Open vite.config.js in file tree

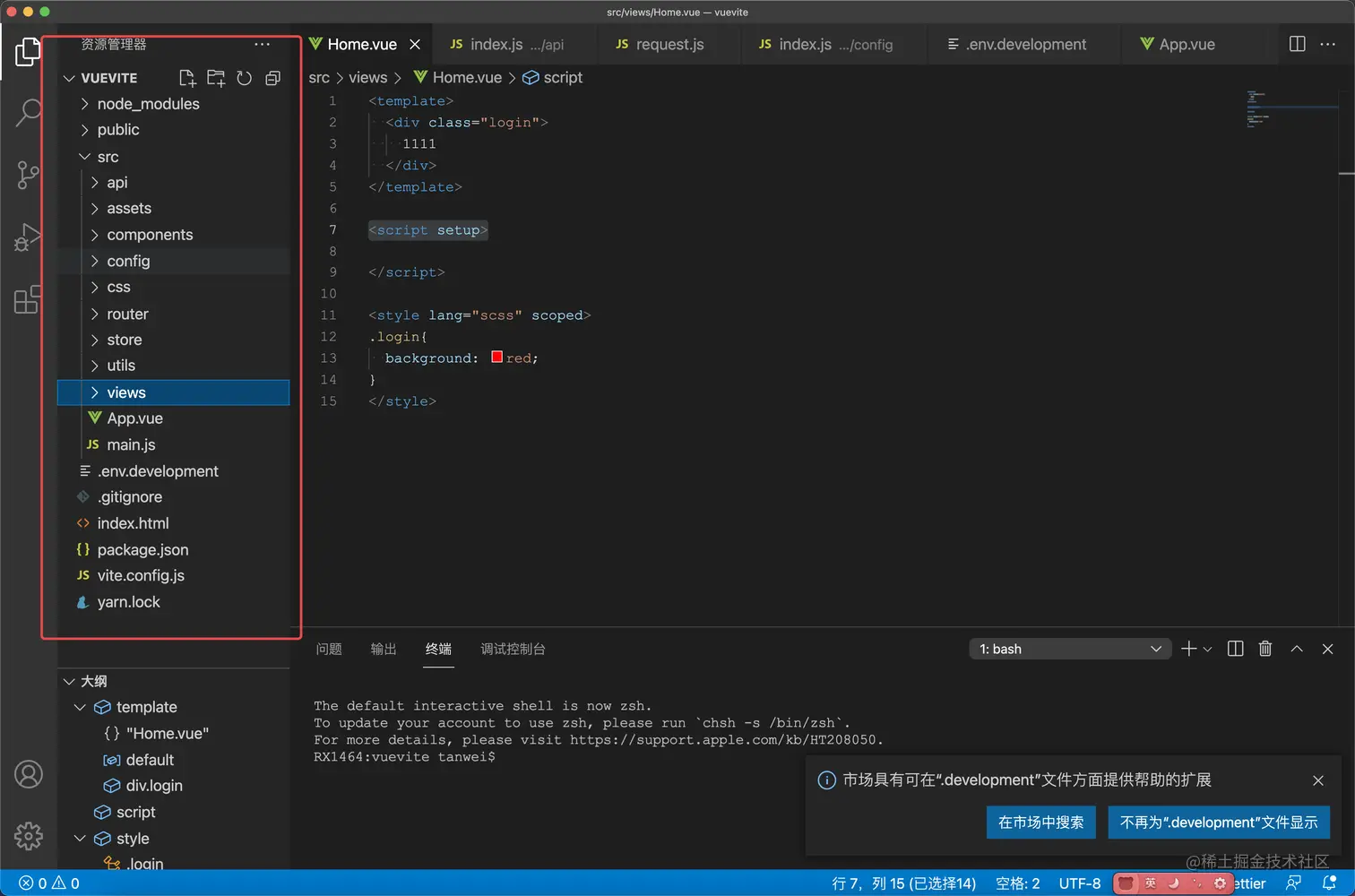tap(173, 576)
